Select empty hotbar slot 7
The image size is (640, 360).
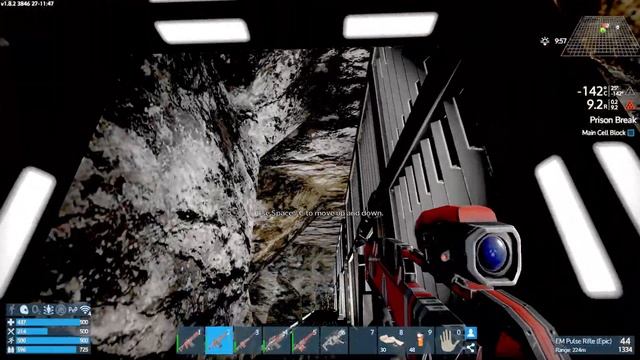coord(363,340)
